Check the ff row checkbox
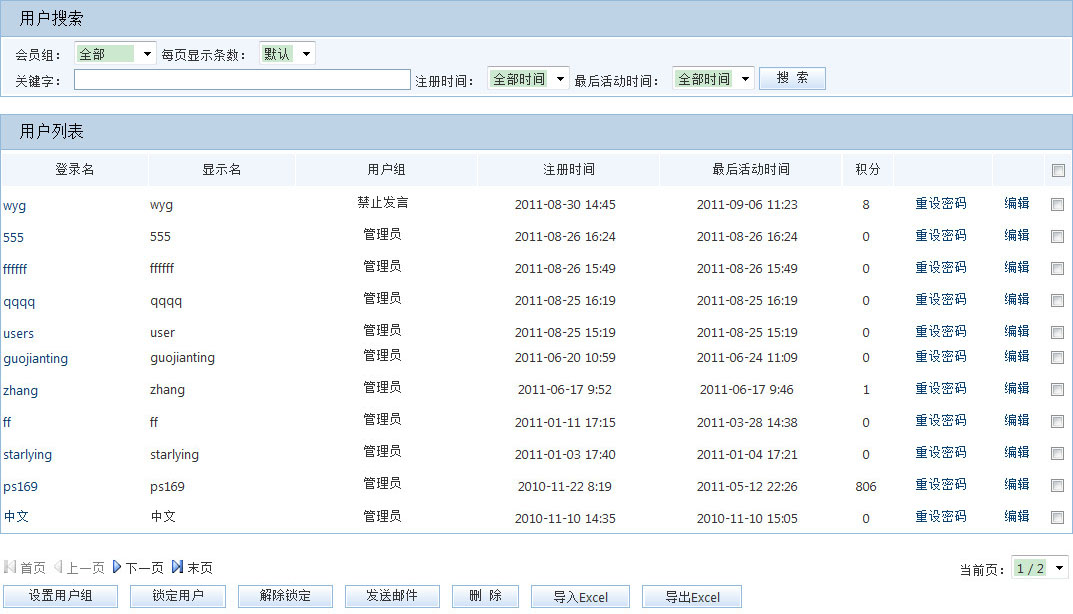This screenshot has width=1073, height=614. click(1057, 422)
